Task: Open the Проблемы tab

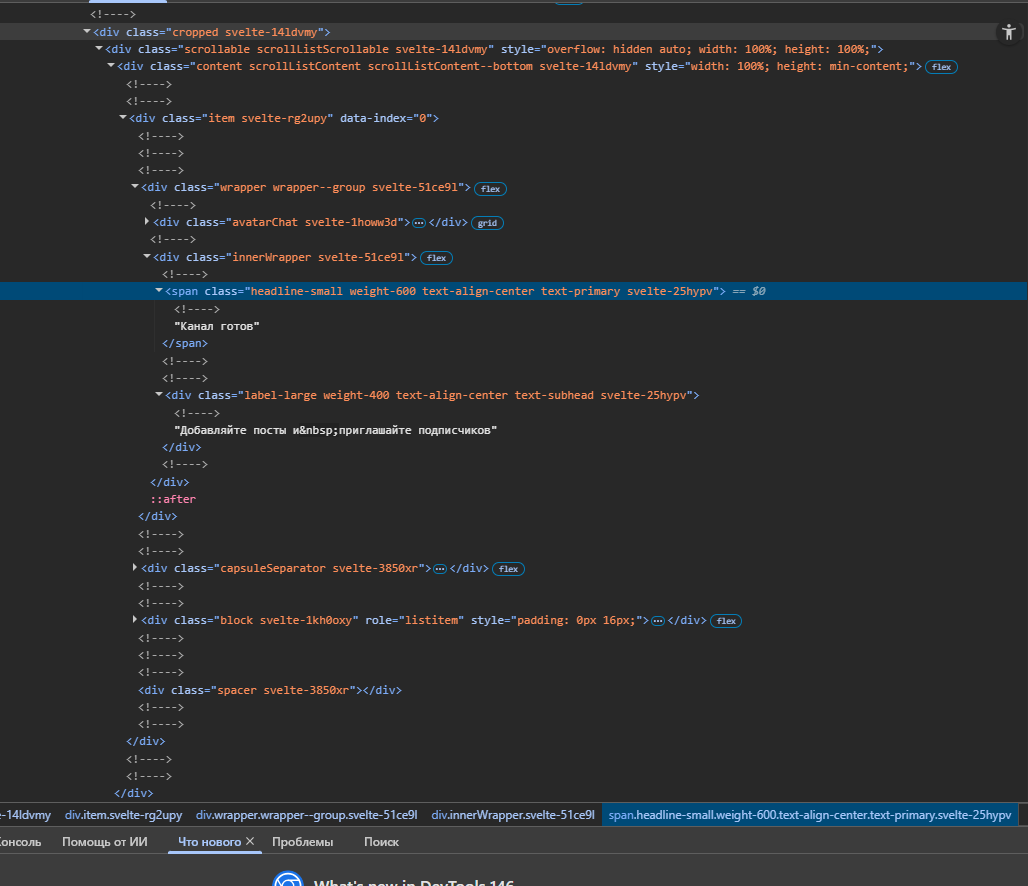Action: pos(302,842)
